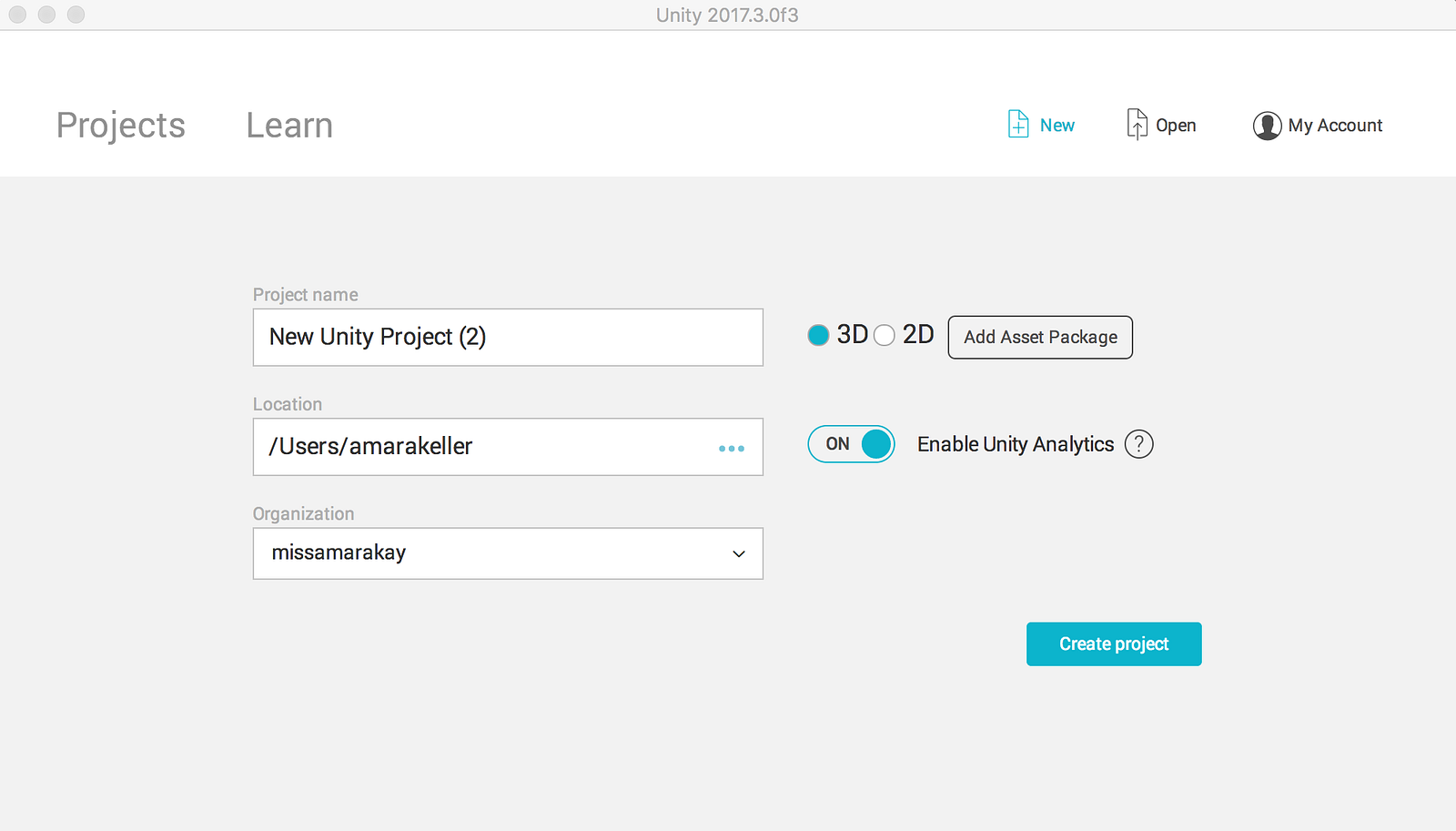Switch to the Projects tab
Screen dimensions: 1456x831
tap(121, 126)
